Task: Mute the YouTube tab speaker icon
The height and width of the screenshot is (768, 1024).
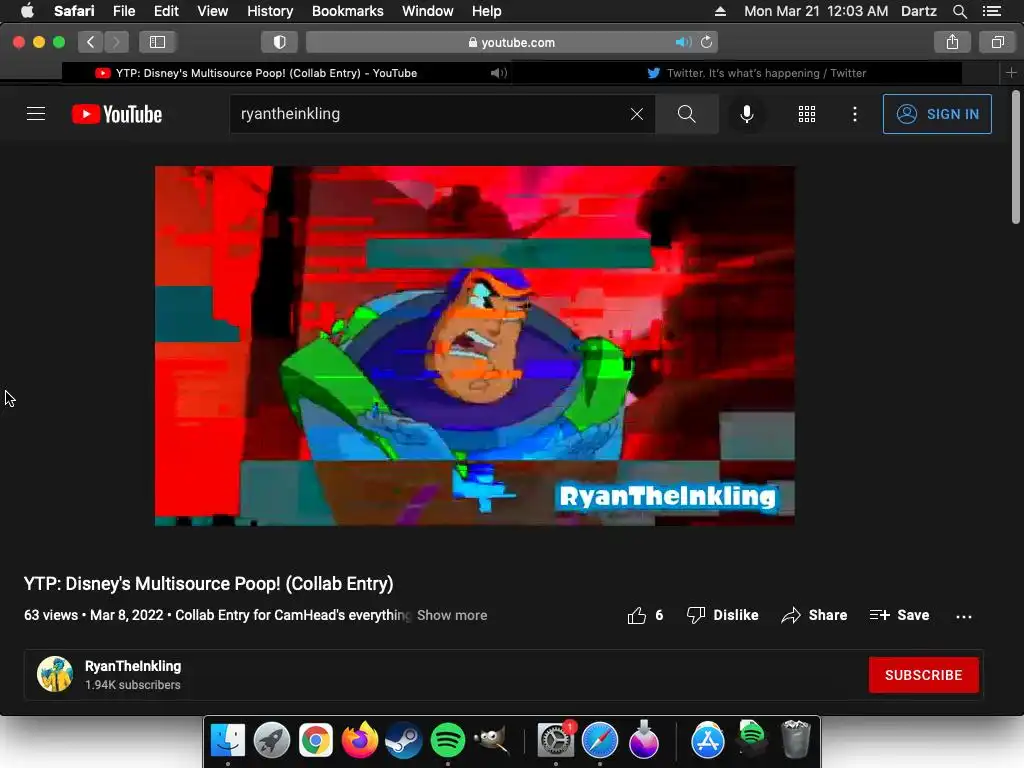Action: [498, 73]
